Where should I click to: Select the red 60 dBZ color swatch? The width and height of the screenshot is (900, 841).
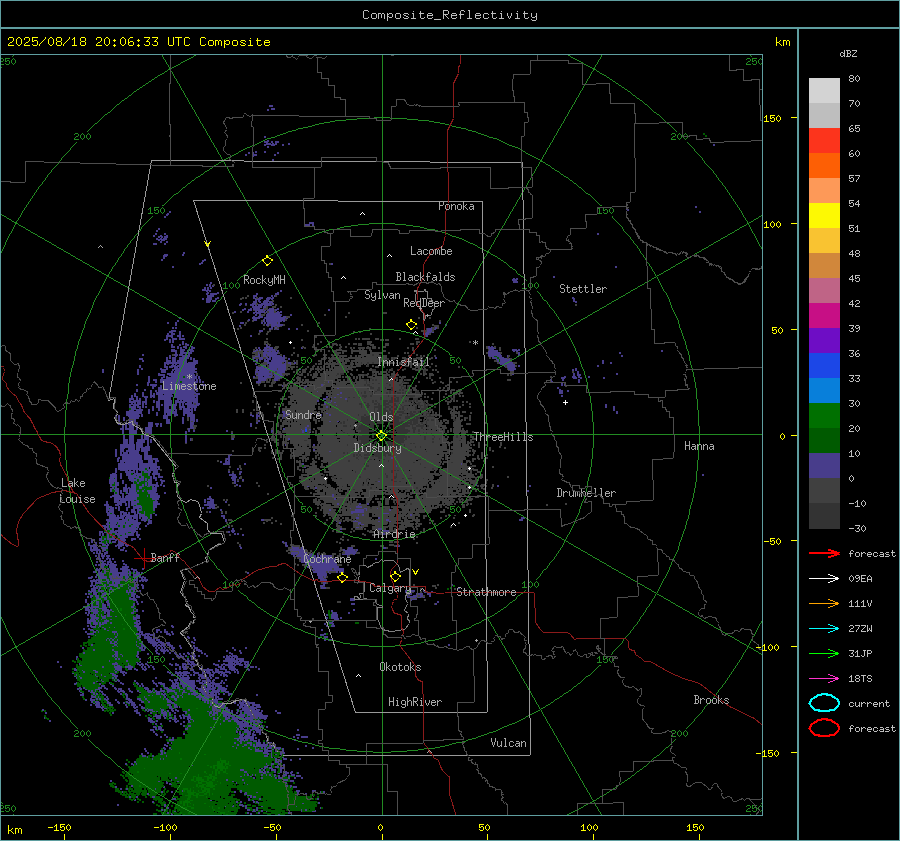click(x=824, y=140)
